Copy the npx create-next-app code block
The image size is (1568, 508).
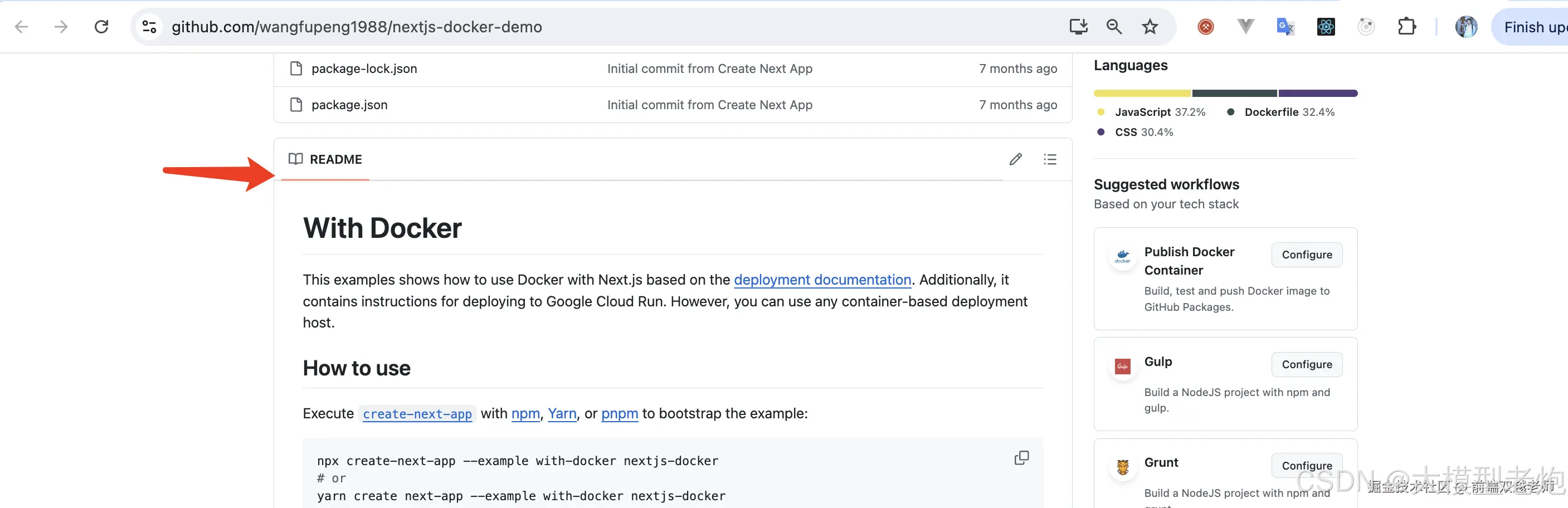(x=1021, y=457)
